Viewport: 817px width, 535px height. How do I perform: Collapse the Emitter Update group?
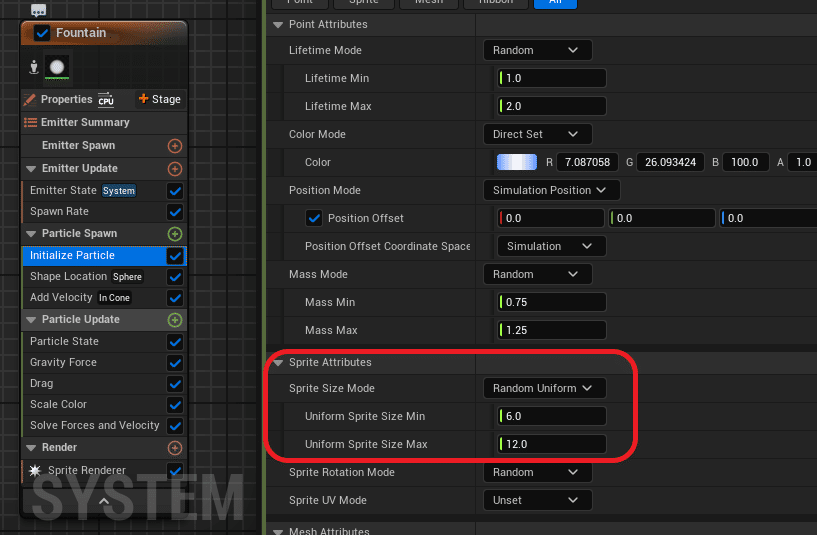[x=31, y=169]
